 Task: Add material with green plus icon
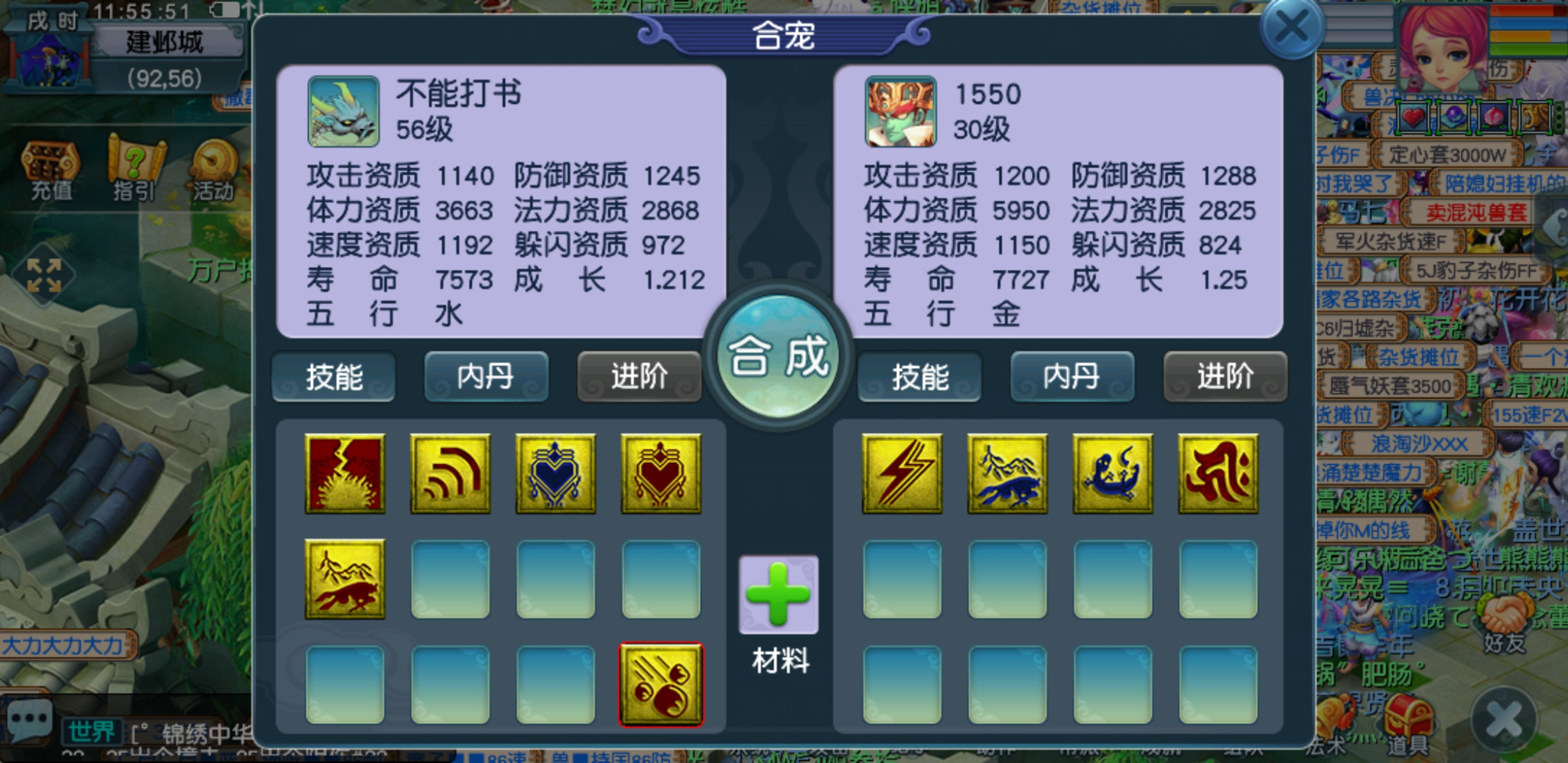coord(778,595)
